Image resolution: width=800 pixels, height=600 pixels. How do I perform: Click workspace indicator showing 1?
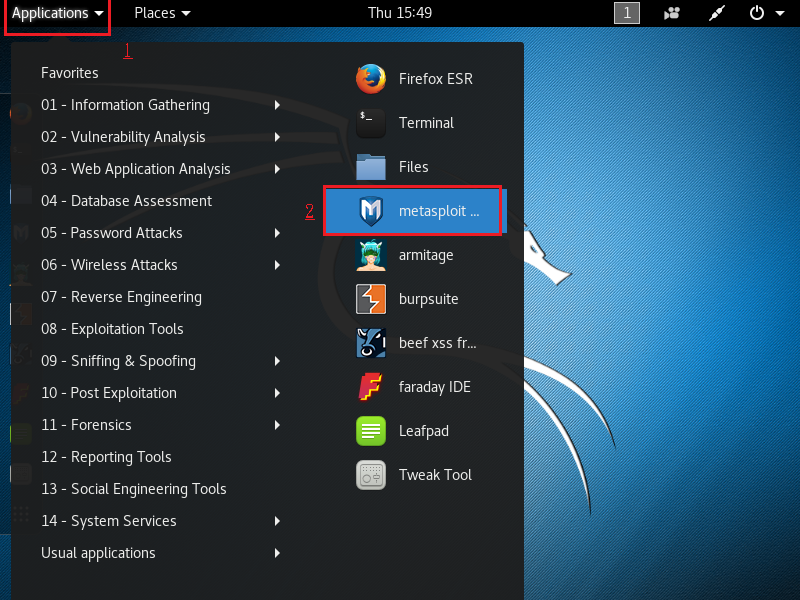coord(627,13)
